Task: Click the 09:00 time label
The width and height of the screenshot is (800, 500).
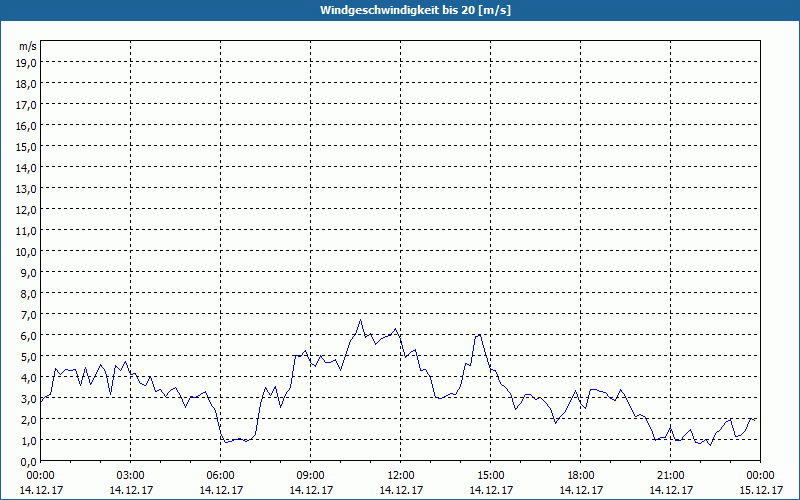Action: pyautogui.click(x=311, y=476)
